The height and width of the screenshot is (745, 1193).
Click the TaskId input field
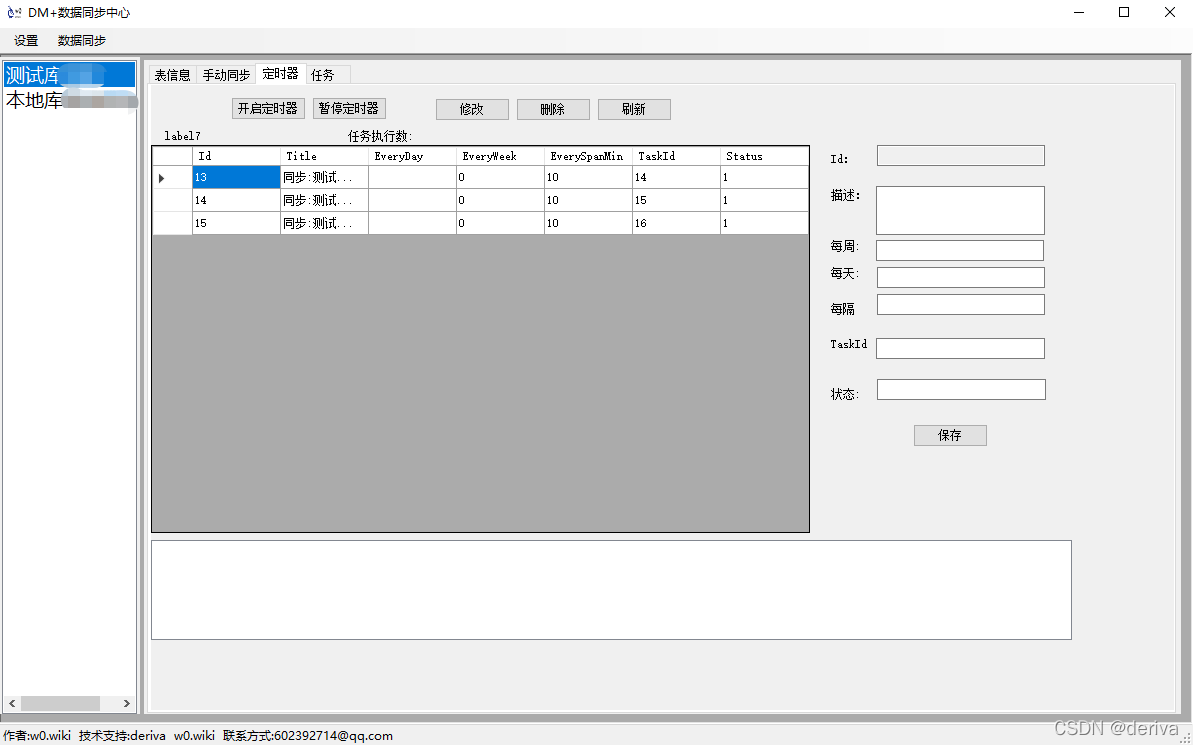click(960, 349)
